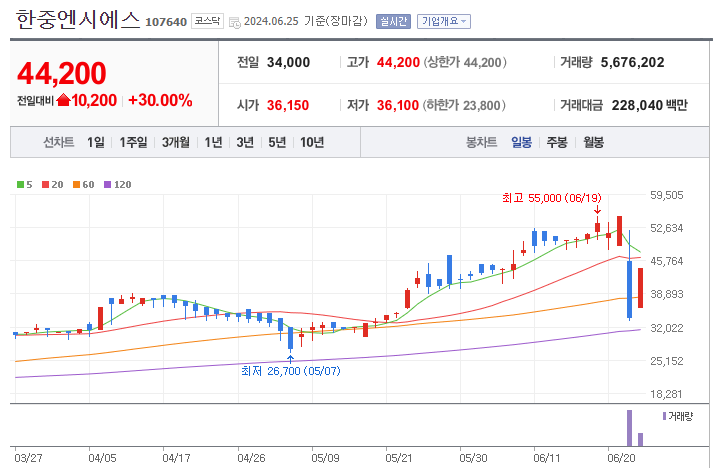Click the 18,281 price axis label
713x468 pixels.
tap(667, 394)
